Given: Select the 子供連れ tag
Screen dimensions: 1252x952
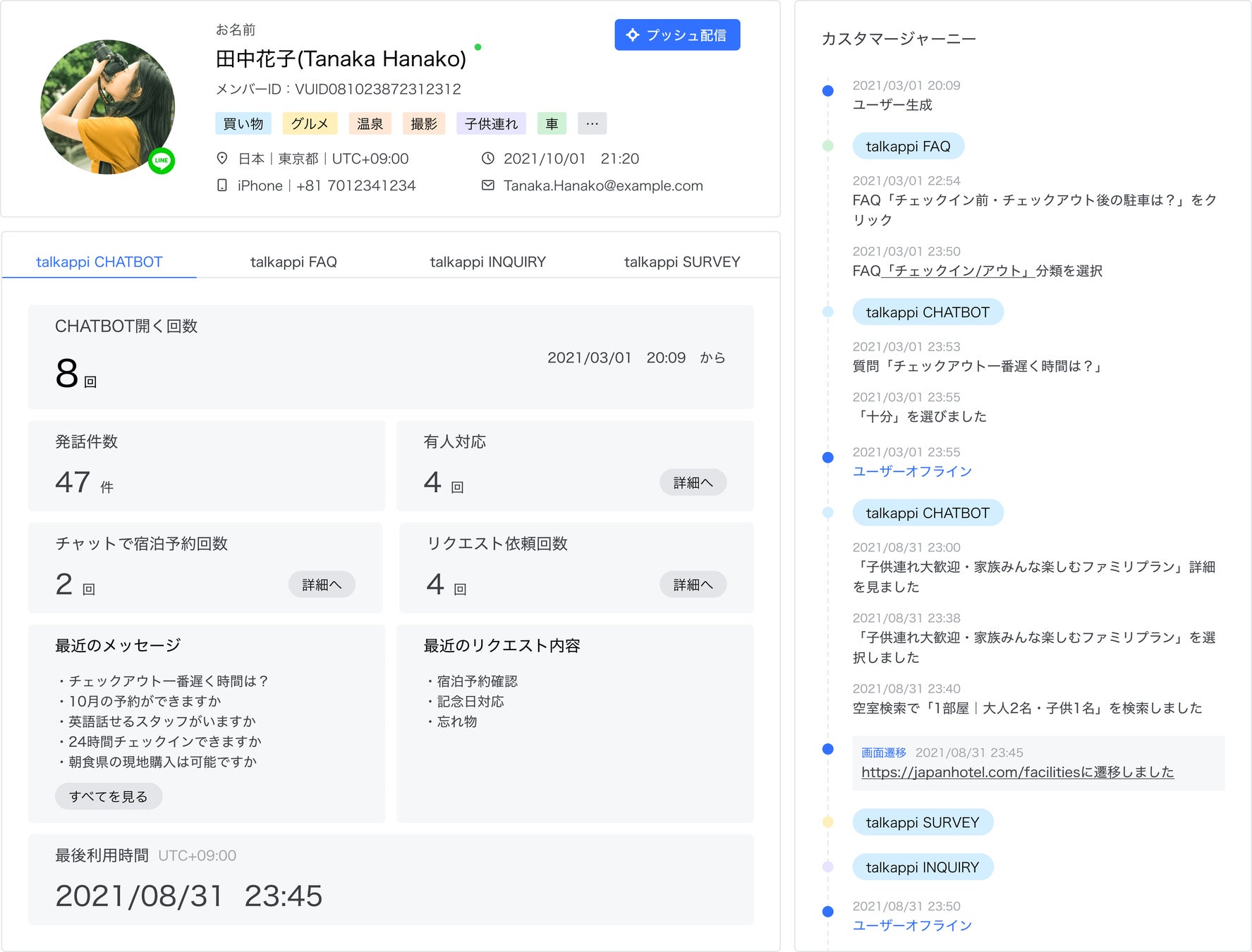Looking at the screenshot, I should point(491,123).
